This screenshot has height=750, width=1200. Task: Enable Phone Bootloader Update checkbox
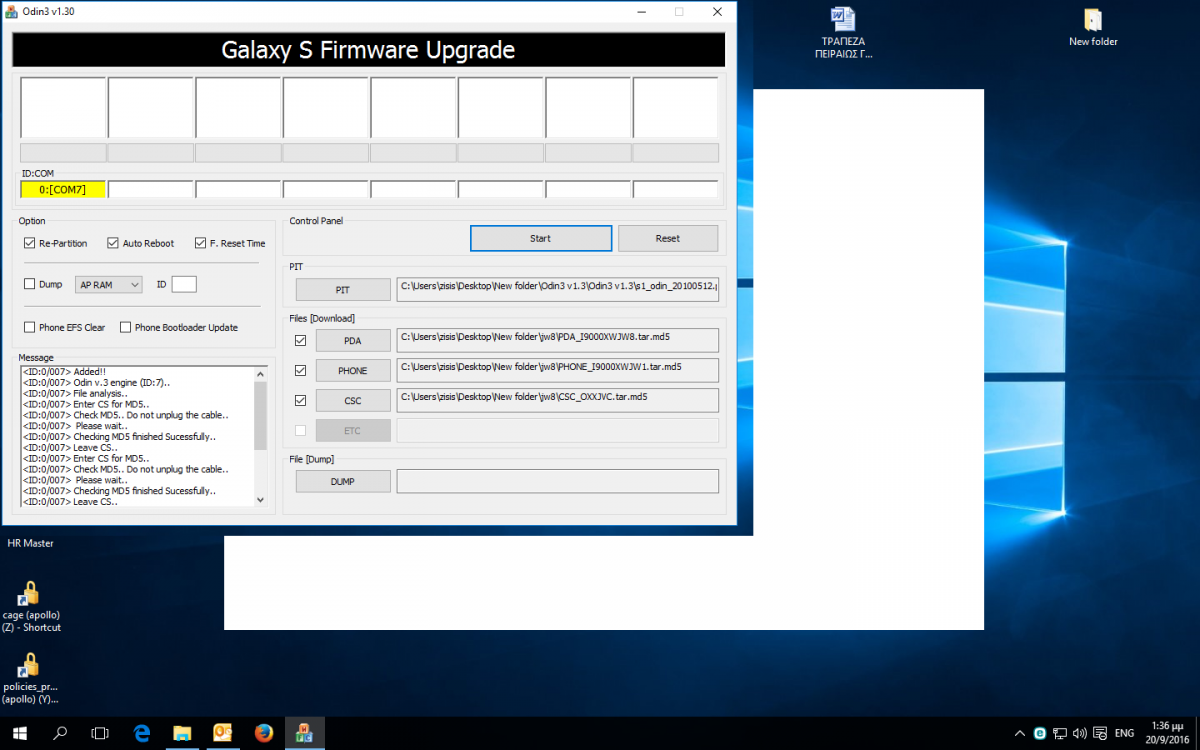coord(126,327)
